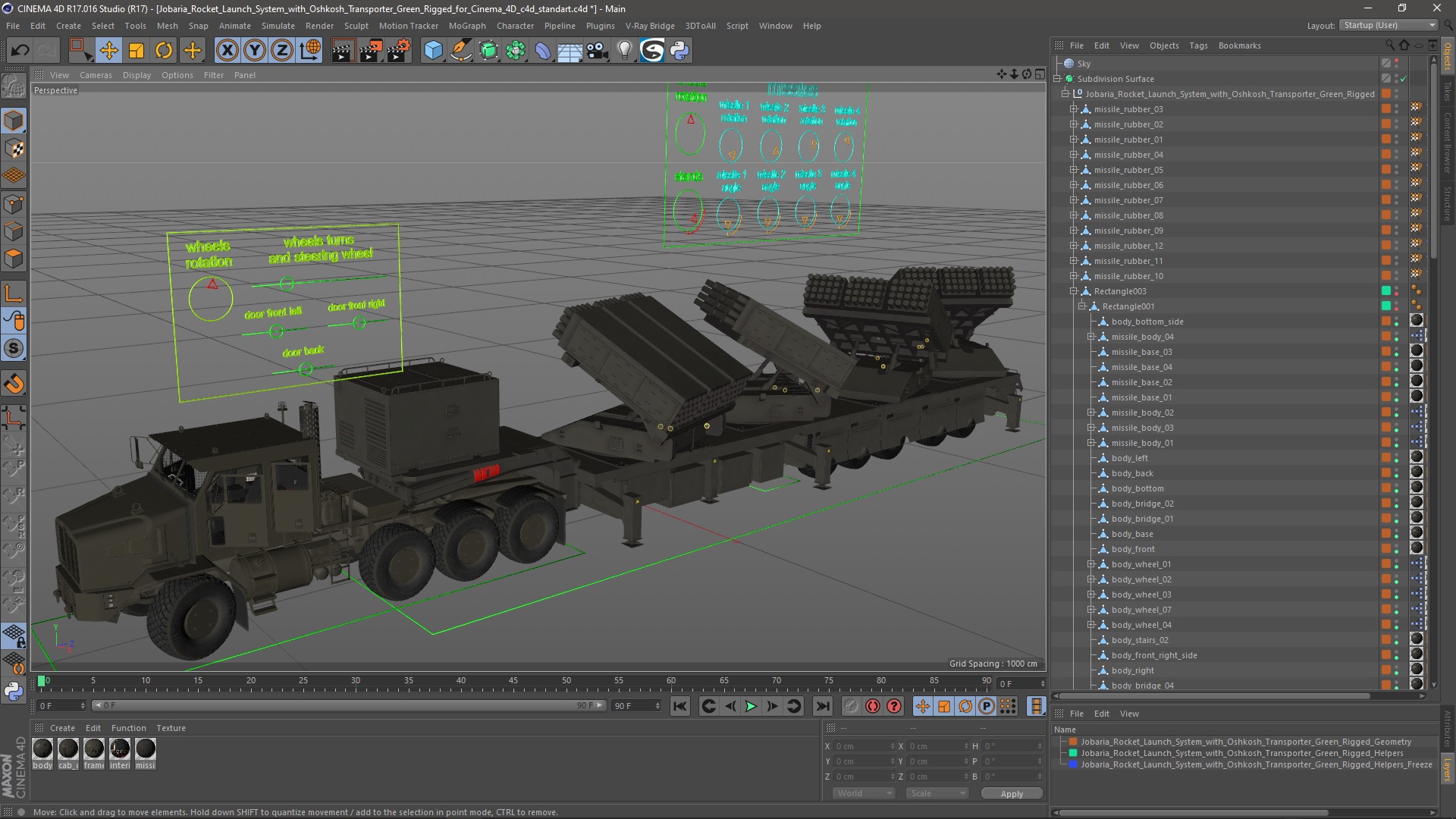Viewport: 1456px width, 819px height.
Task: Click the Python script icon in toolbar
Action: [679, 51]
